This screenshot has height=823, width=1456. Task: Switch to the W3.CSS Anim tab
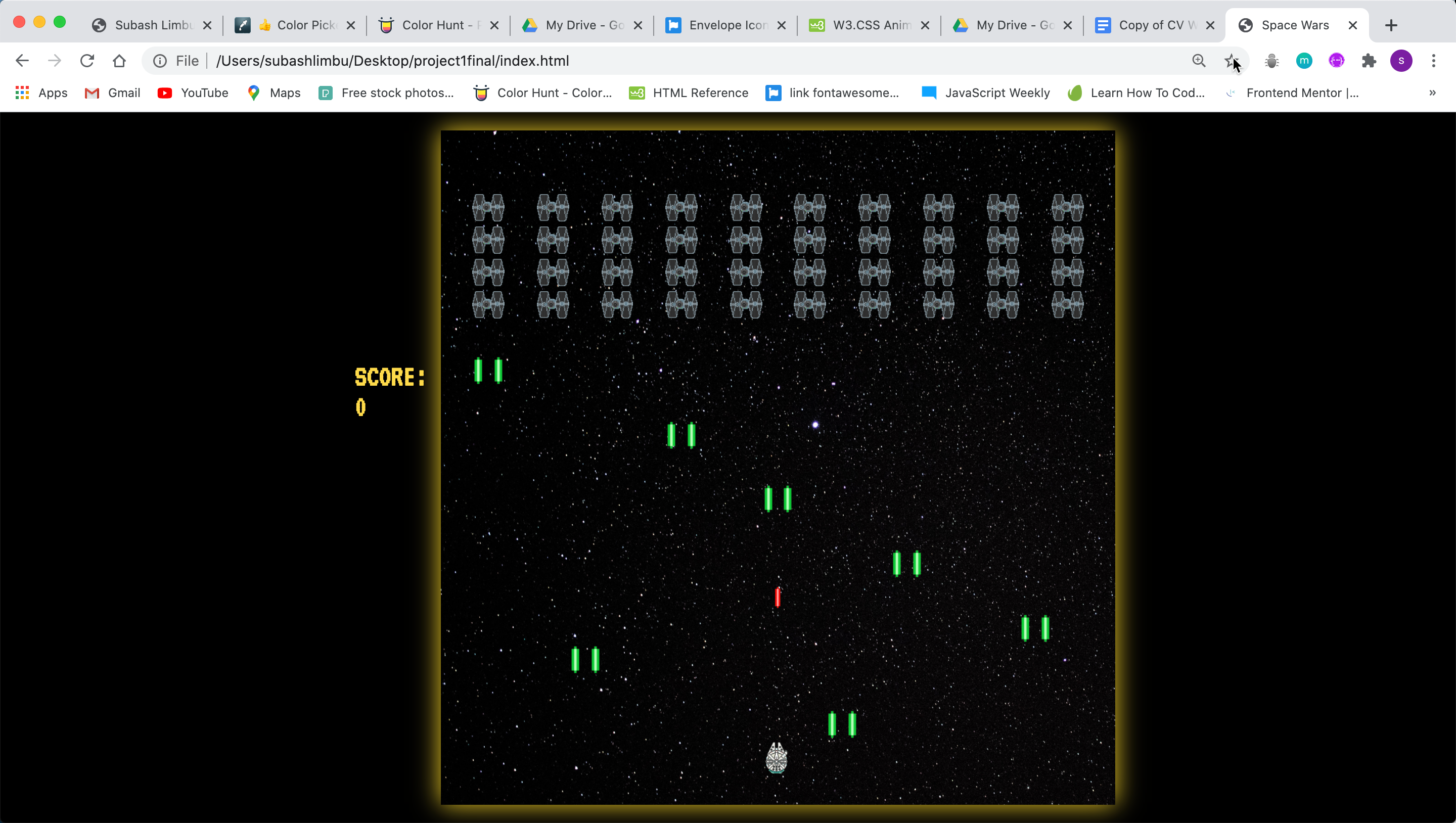[x=870, y=25]
